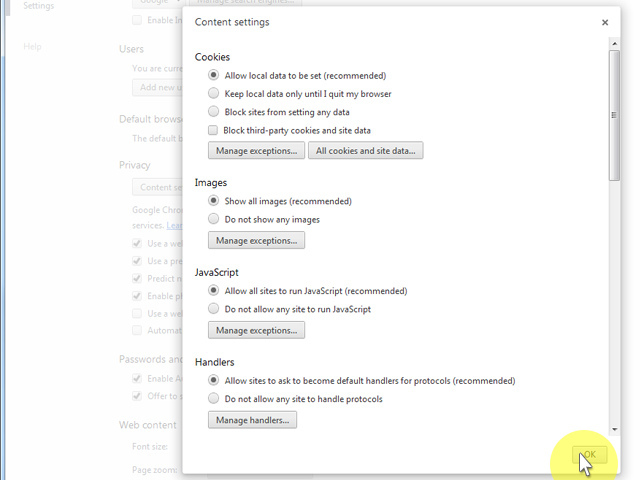The height and width of the screenshot is (480, 640).
Task: Open Help in the left sidebar
Action: click(x=32, y=47)
